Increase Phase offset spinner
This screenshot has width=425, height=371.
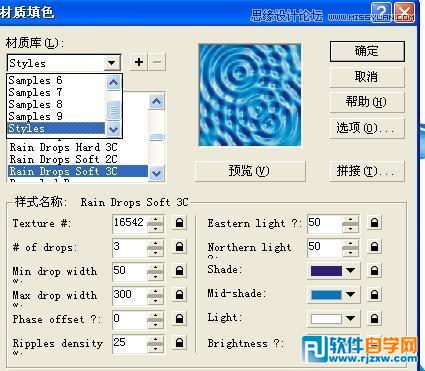(155, 315)
